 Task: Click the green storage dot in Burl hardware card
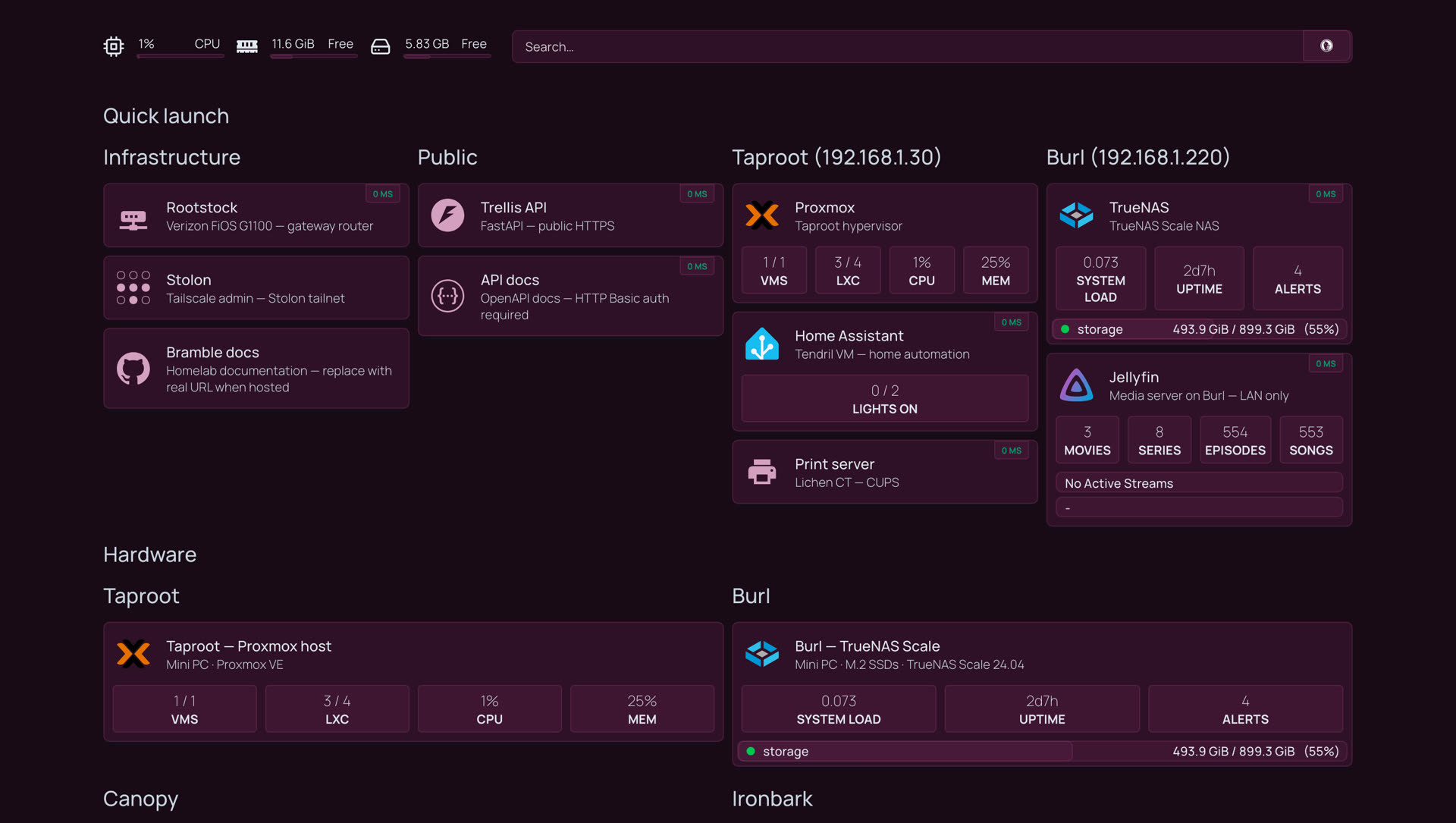tap(751, 752)
